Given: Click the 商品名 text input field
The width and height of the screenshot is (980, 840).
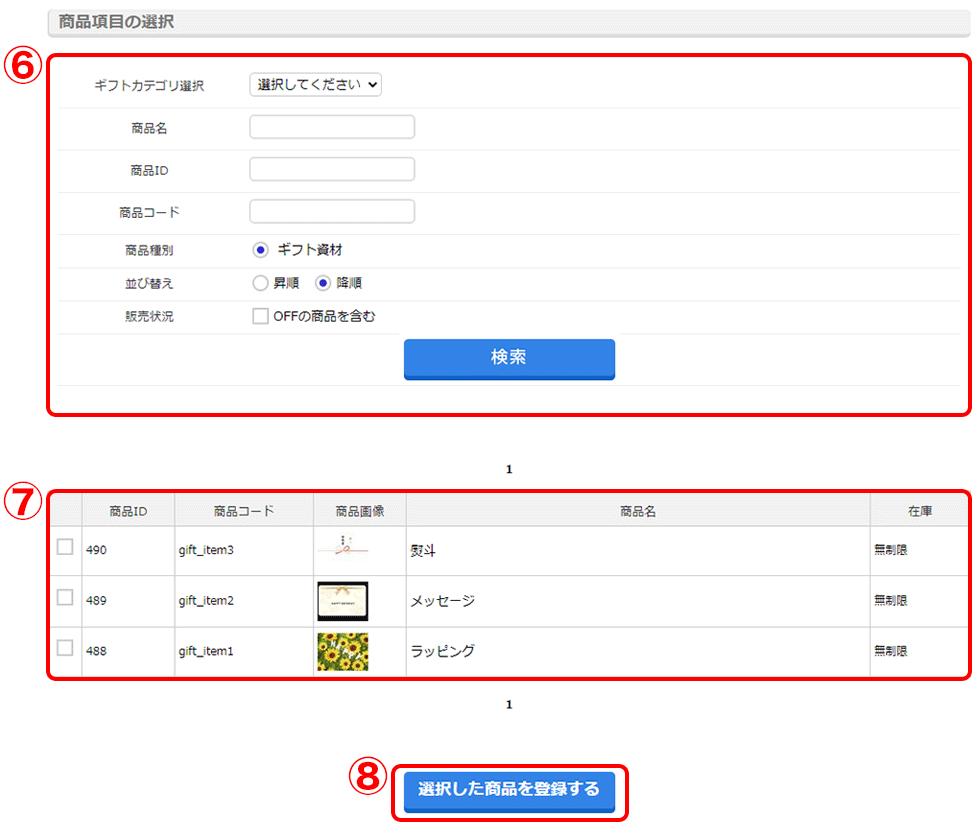Looking at the screenshot, I should [331, 127].
